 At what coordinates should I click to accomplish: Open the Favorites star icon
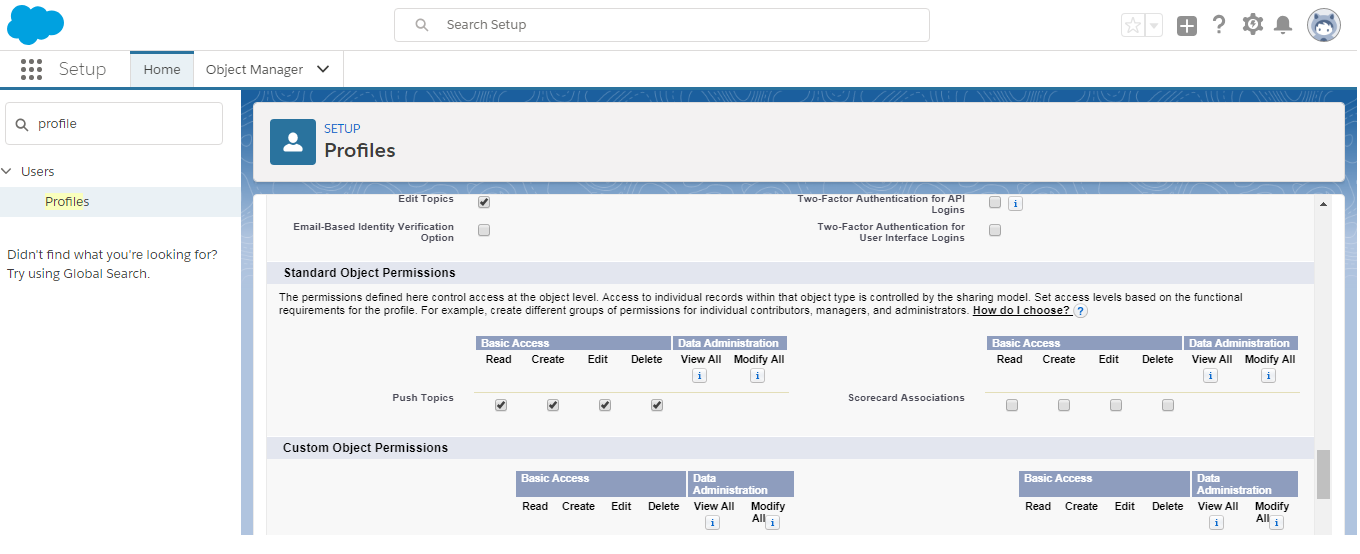[x=1132, y=26]
